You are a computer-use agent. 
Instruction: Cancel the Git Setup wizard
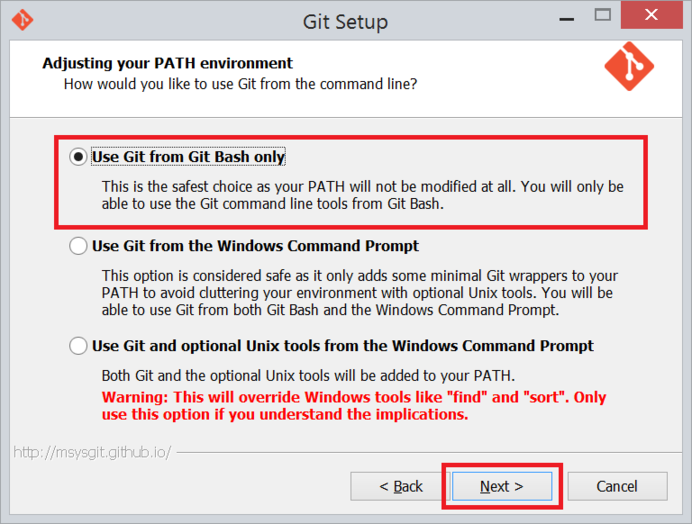tap(617, 486)
